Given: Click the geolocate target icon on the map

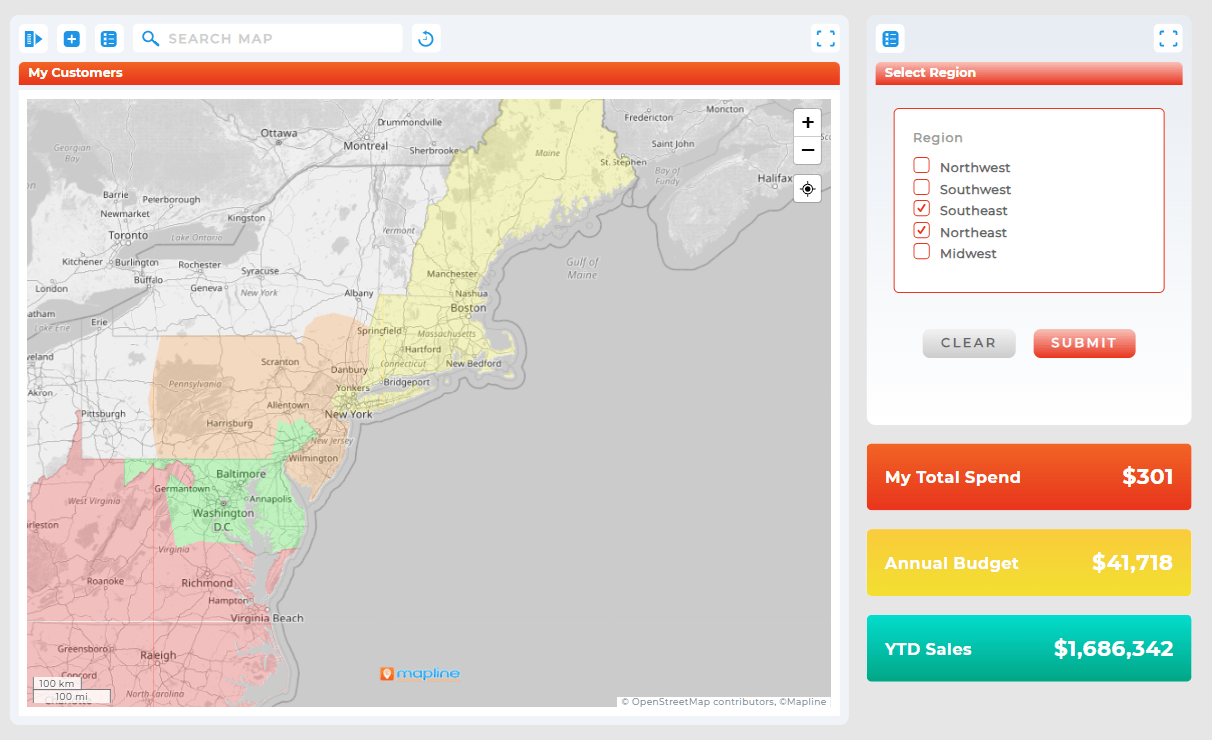Looking at the screenshot, I should pos(807,188).
